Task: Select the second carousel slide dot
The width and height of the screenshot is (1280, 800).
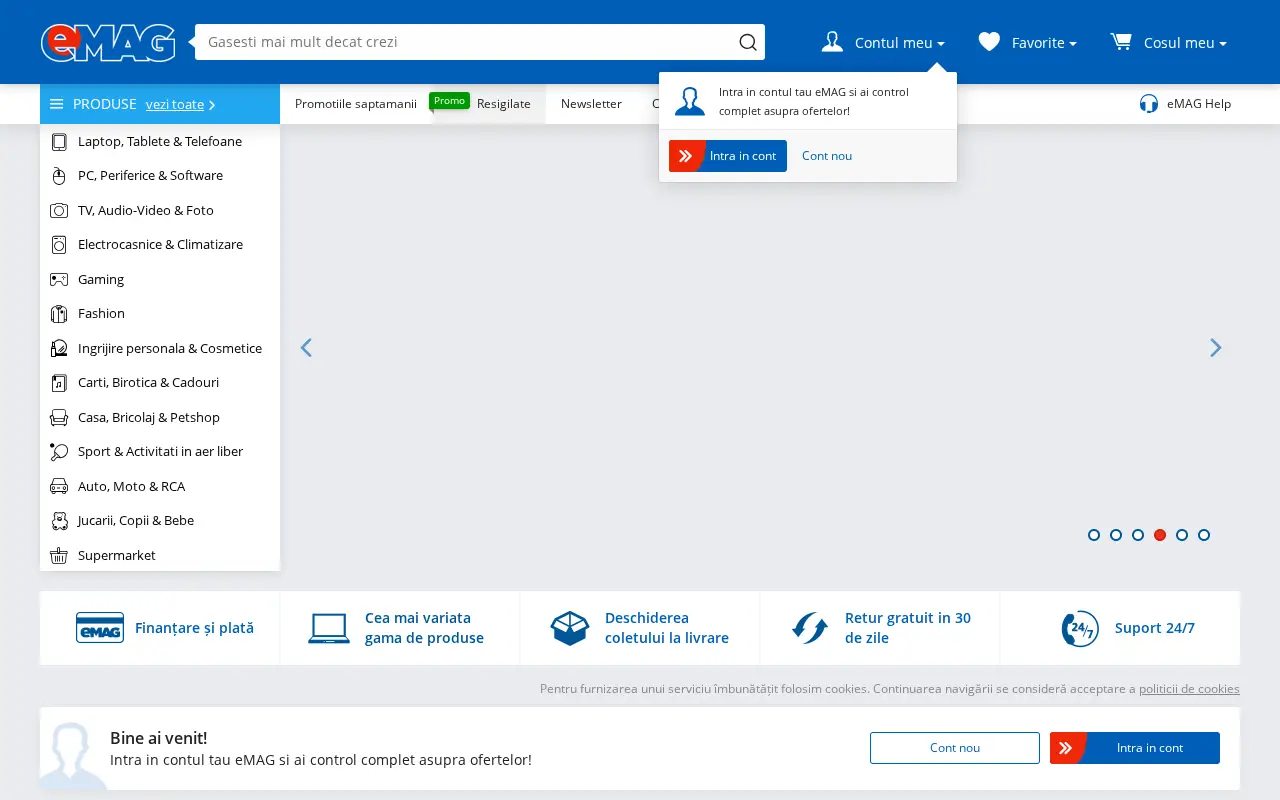Action: [1116, 535]
